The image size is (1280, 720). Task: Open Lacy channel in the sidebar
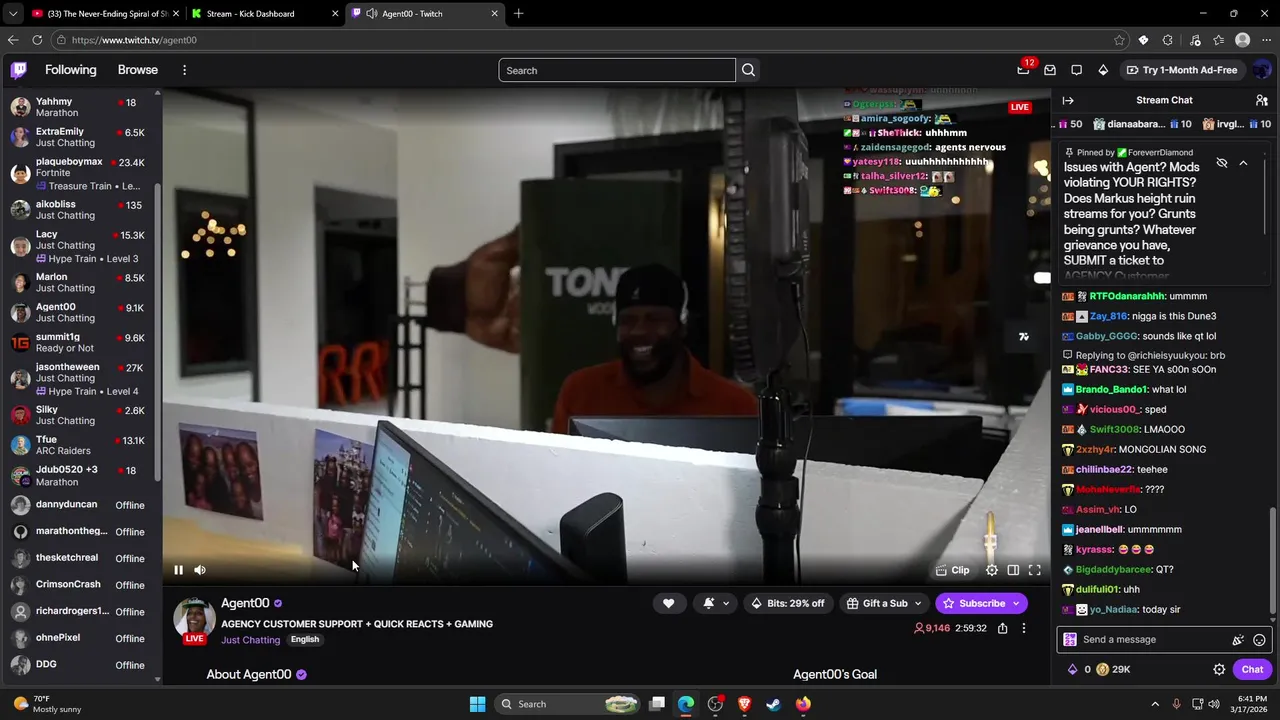coord(80,246)
